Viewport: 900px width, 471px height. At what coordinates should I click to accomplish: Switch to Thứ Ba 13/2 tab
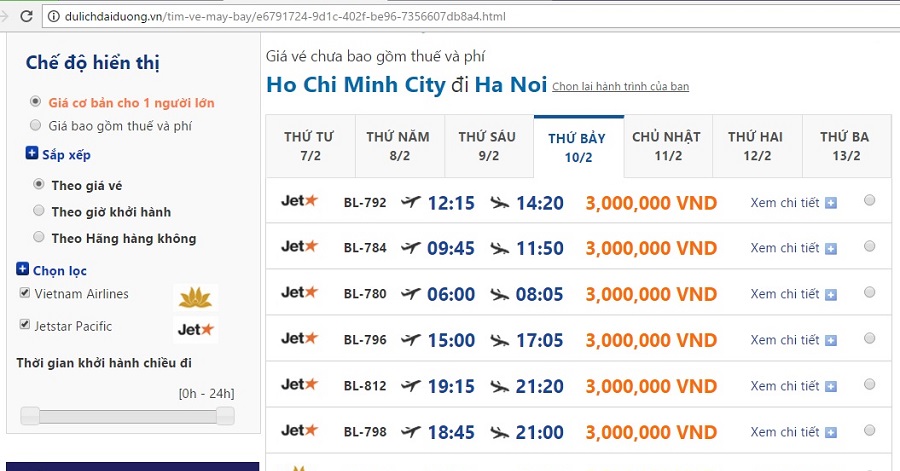(846, 146)
